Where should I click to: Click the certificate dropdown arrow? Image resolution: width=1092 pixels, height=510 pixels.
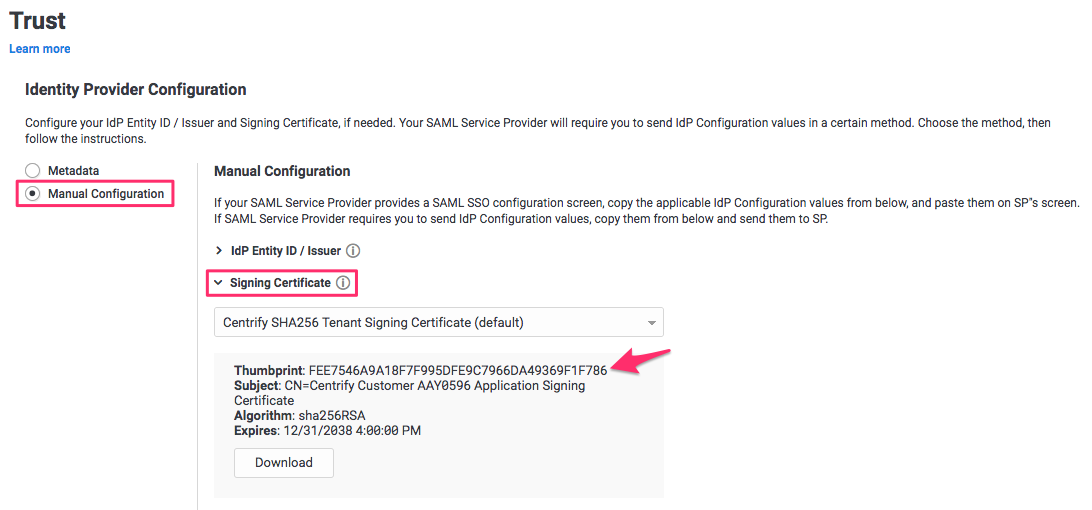pos(651,323)
